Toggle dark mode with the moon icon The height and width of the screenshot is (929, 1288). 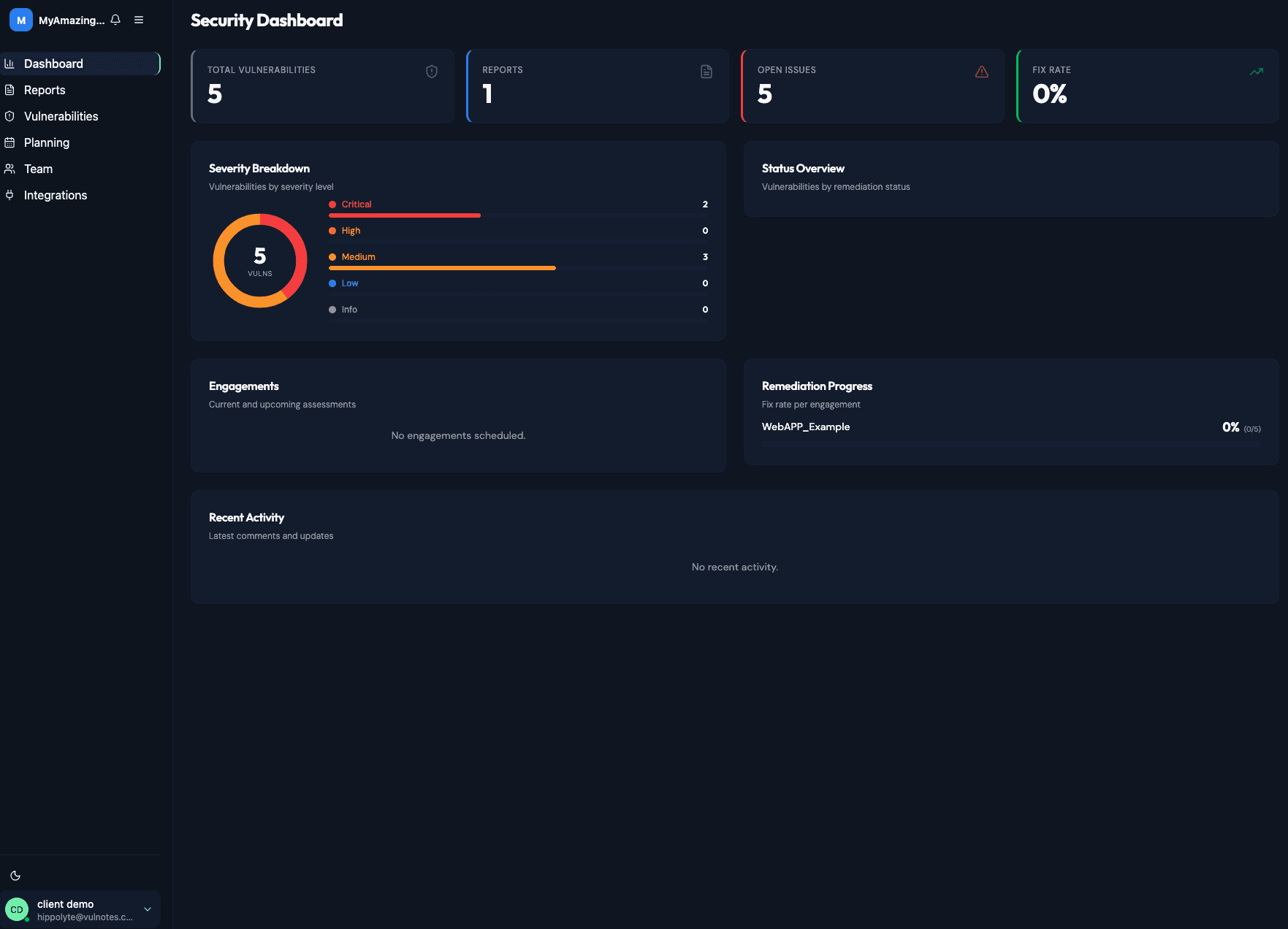click(x=15, y=876)
